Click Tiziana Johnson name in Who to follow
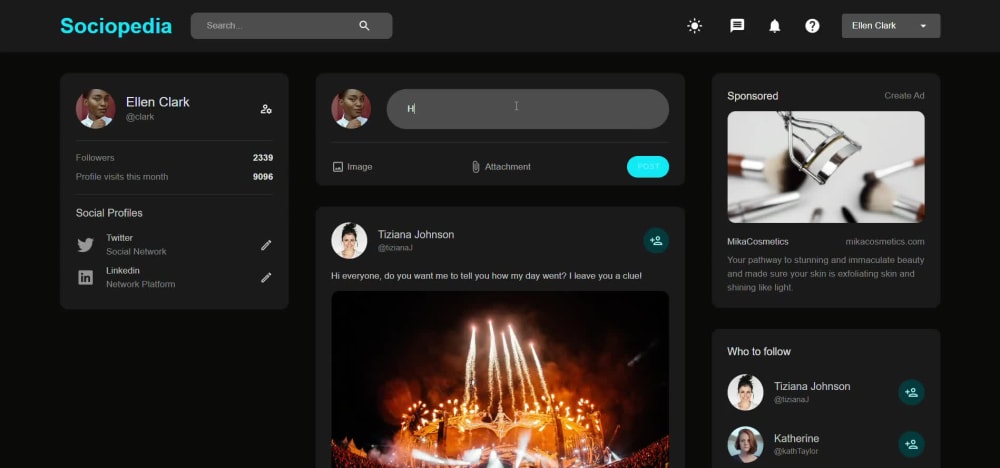 pyautogui.click(x=812, y=386)
